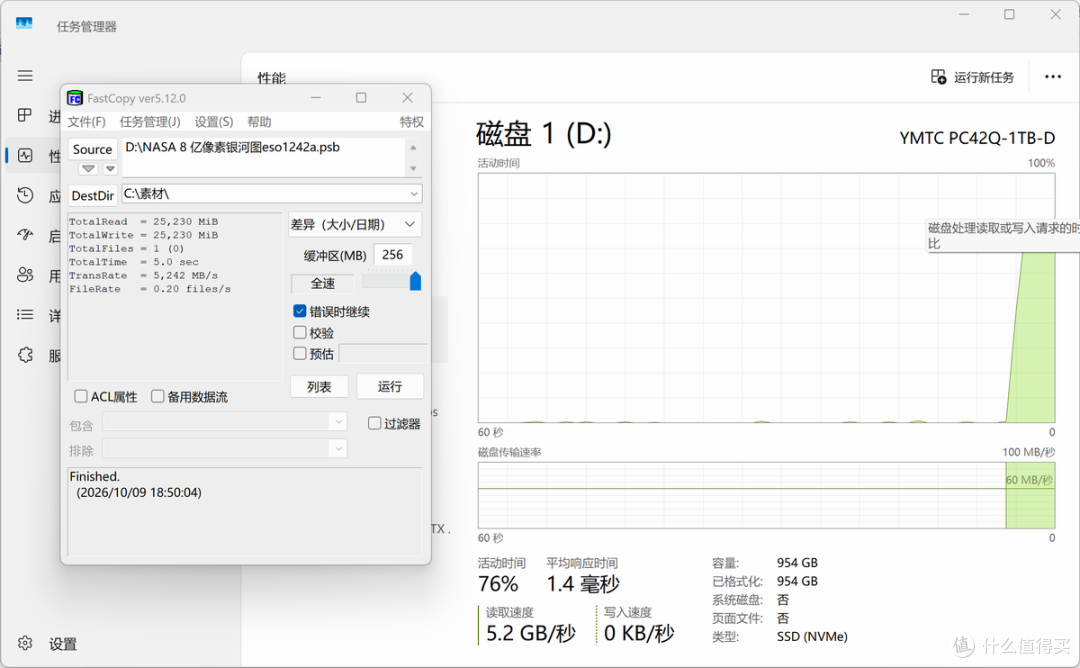Enable 备用数据流 checkbox

coord(158,397)
